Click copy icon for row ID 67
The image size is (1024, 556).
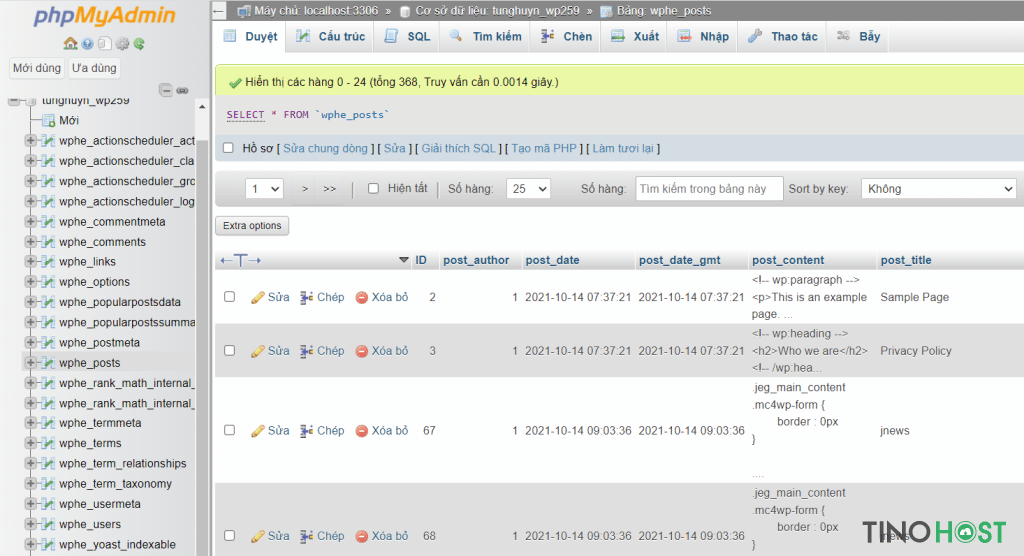306,431
